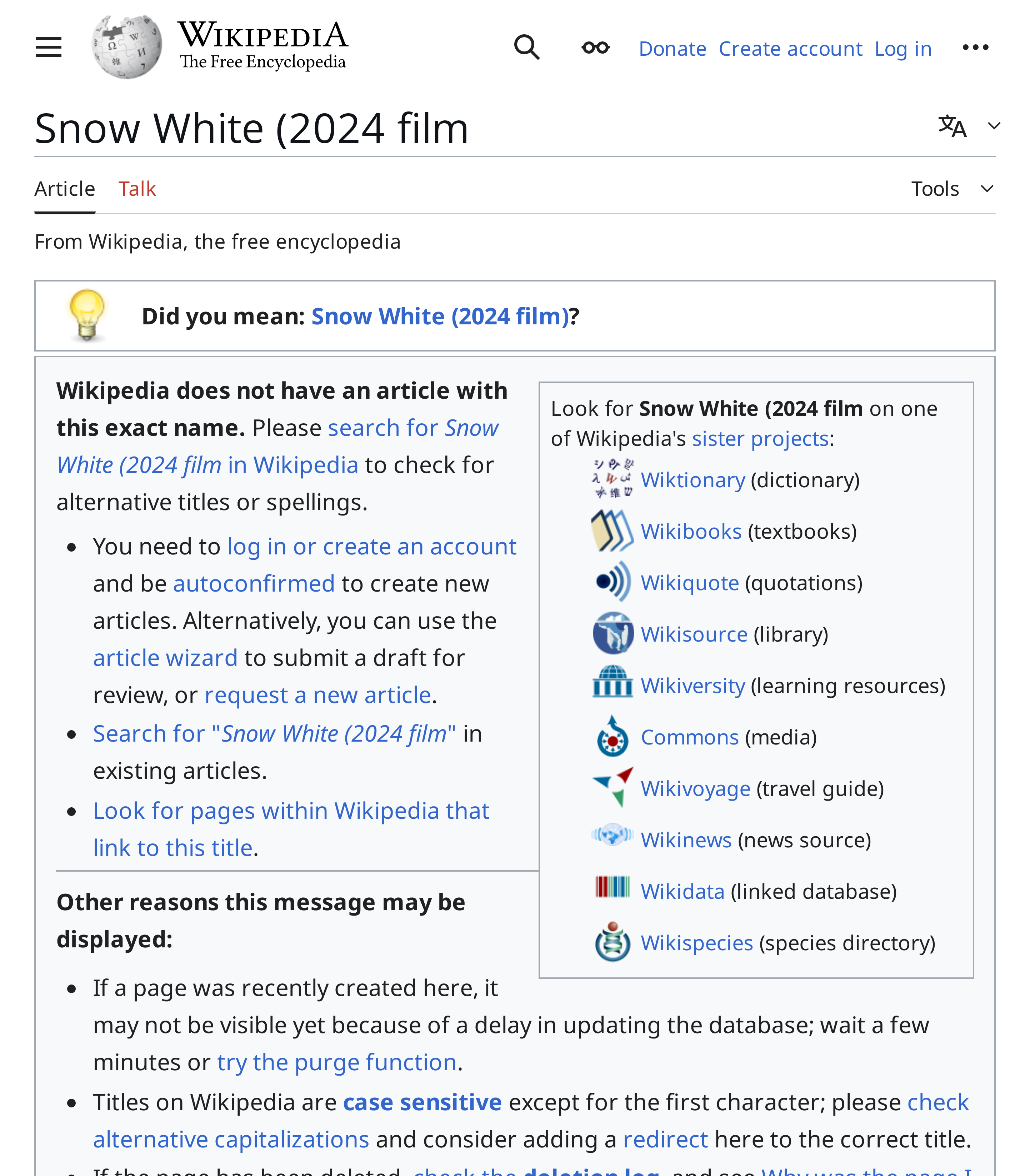
Task: Follow the suggested Snow White (2024 film) link
Action: (440, 317)
